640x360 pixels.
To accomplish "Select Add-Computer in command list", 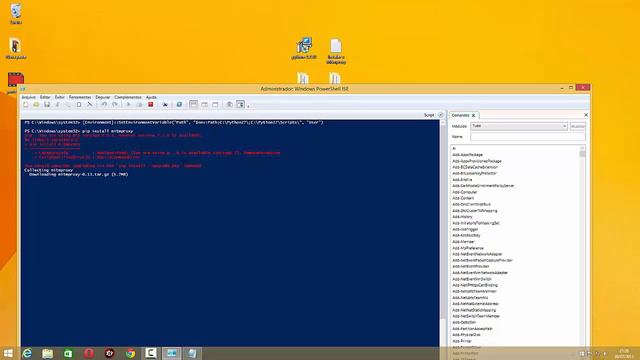I will click(464, 192).
